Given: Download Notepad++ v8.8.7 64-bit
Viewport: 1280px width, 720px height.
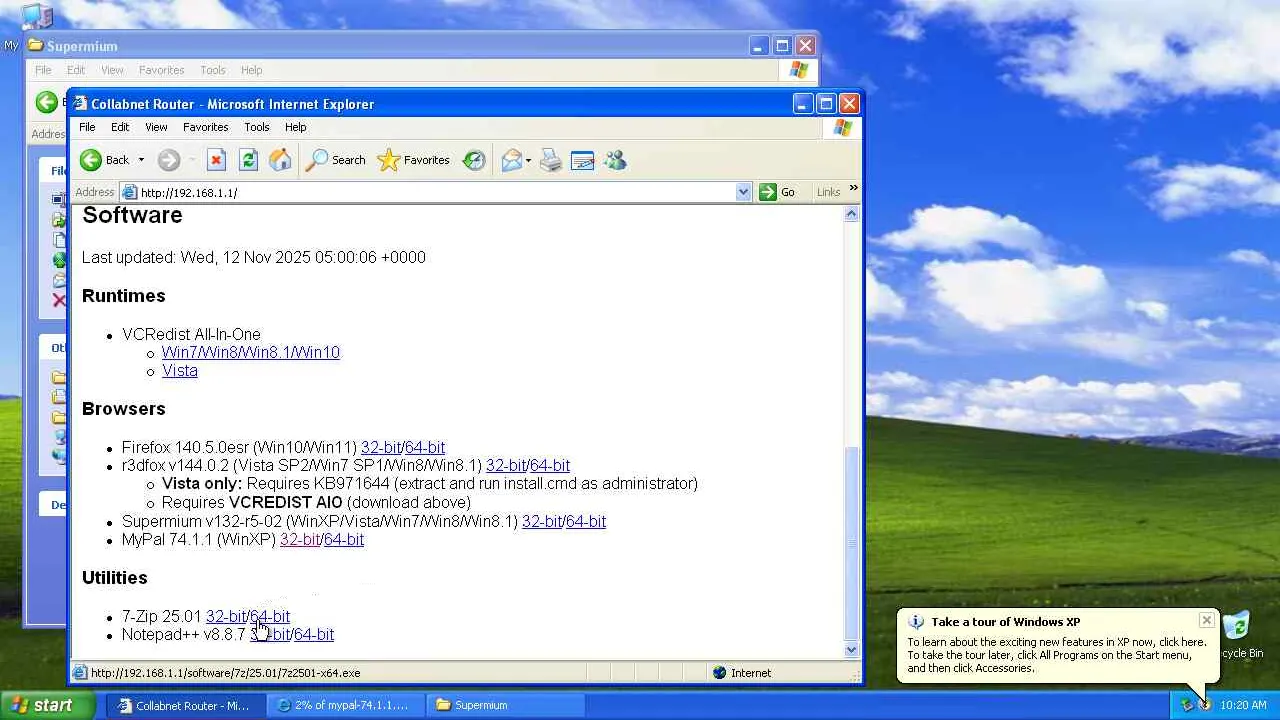Looking at the screenshot, I should (x=314, y=634).
